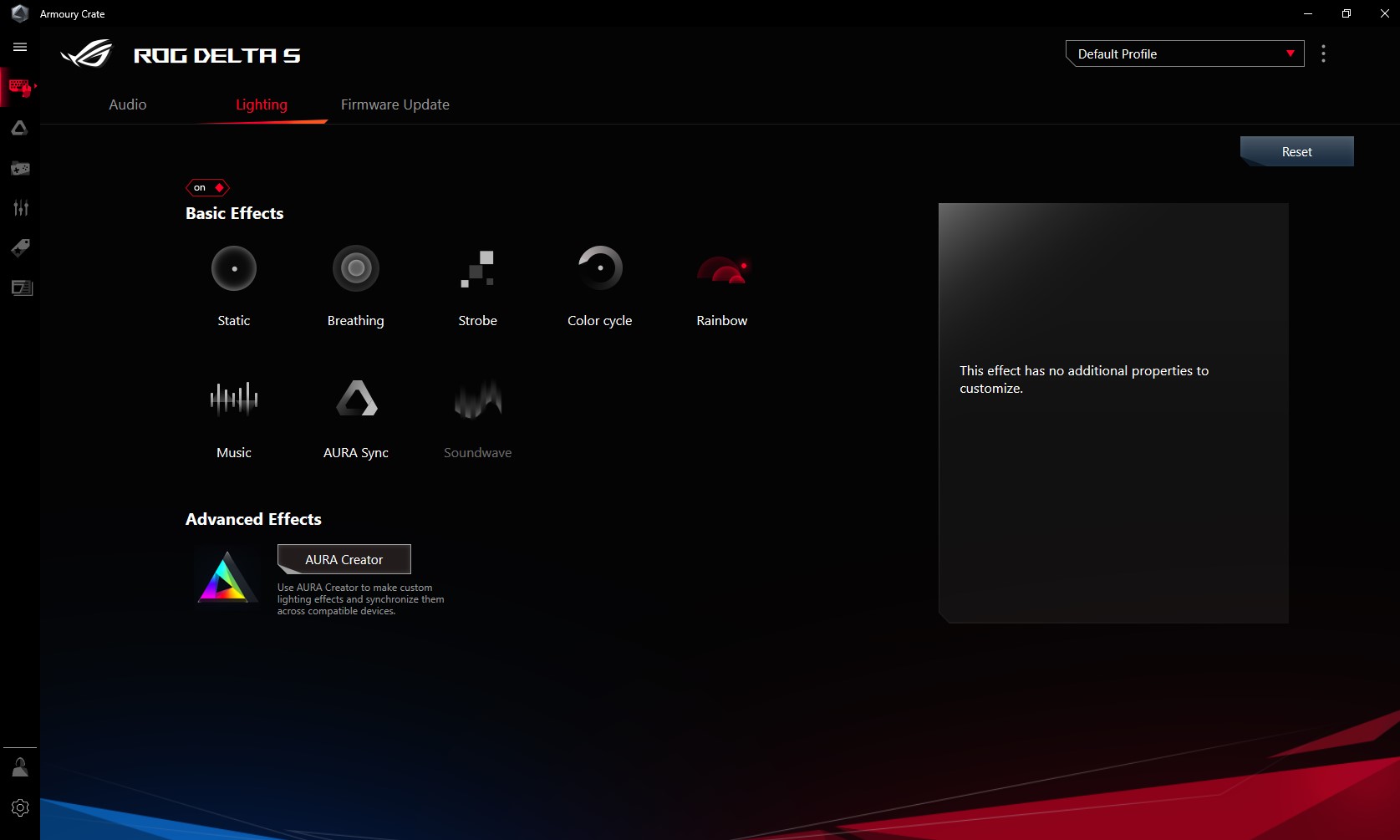The image size is (1400, 840).
Task: Open the hamburger menu in the sidebar
Action: coord(20,47)
